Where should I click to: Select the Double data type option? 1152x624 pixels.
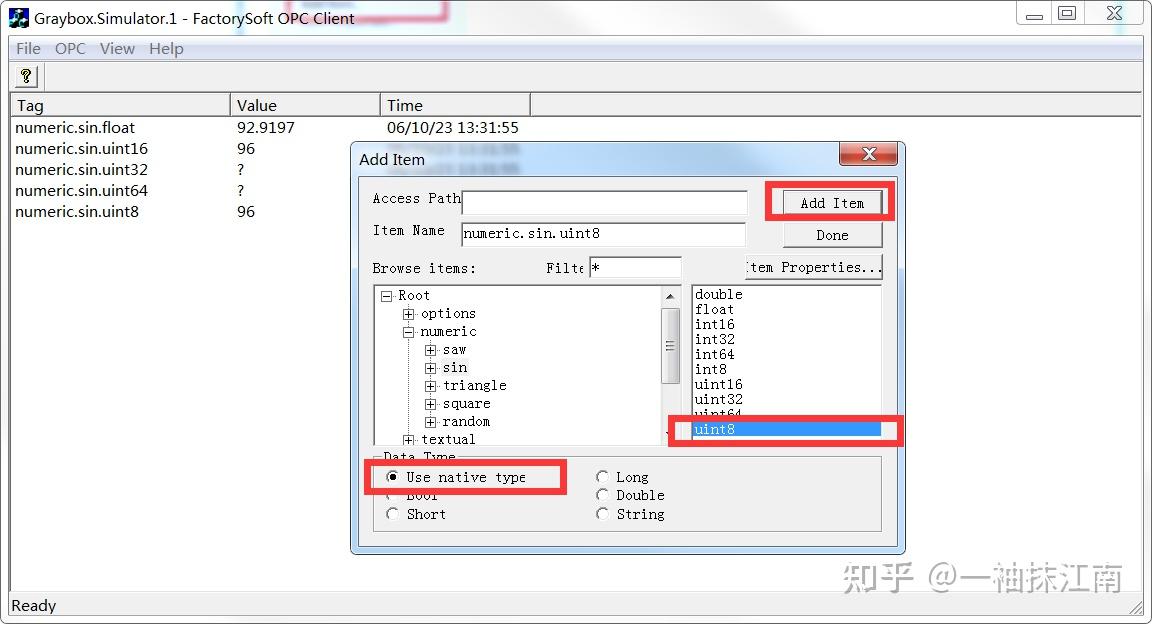click(x=602, y=495)
